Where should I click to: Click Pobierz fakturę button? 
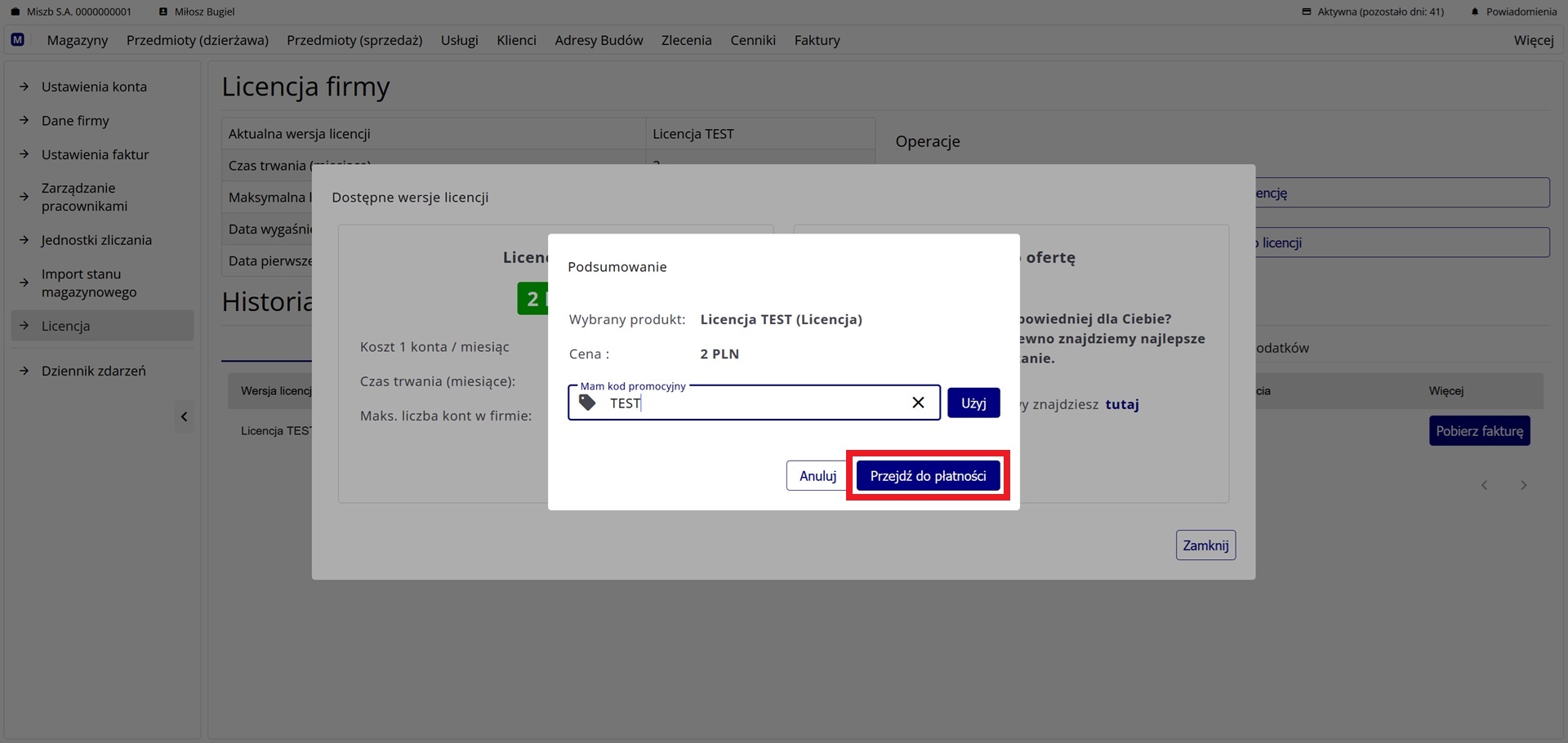(x=1479, y=431)
